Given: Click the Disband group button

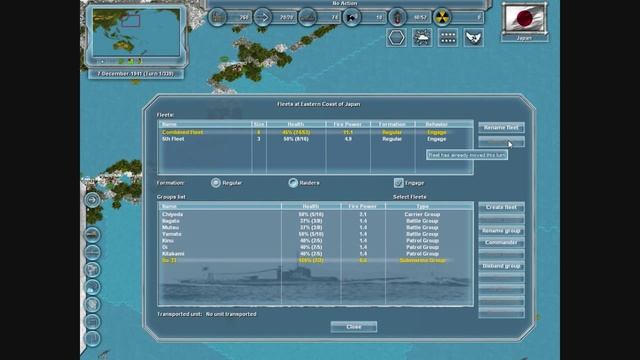Looking at the screenshot, I should tap(501, 266).
